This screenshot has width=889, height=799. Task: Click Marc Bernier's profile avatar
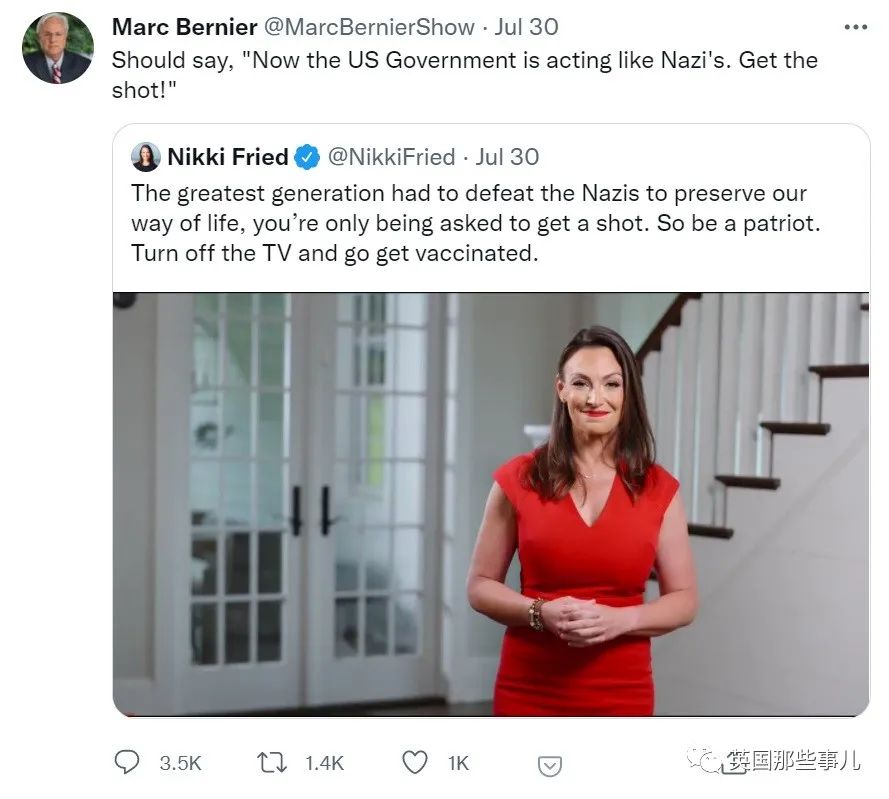[x=58, y=48]
